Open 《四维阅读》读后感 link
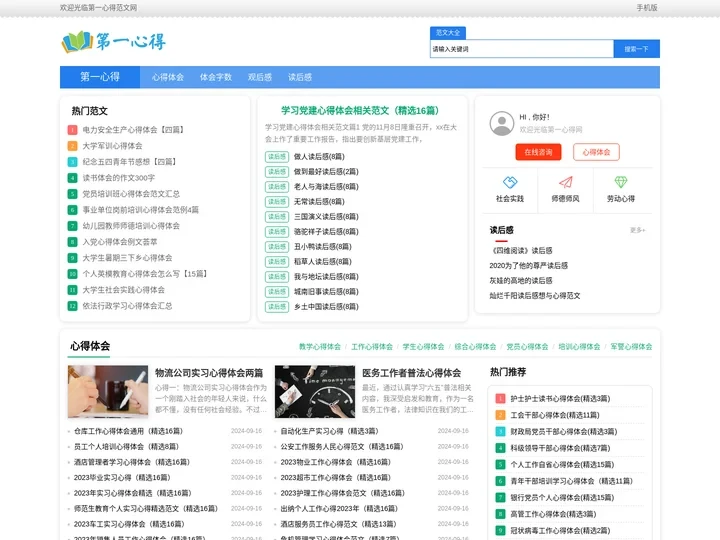Viewport: 720px width, 540px height. (x=521, y=251)
